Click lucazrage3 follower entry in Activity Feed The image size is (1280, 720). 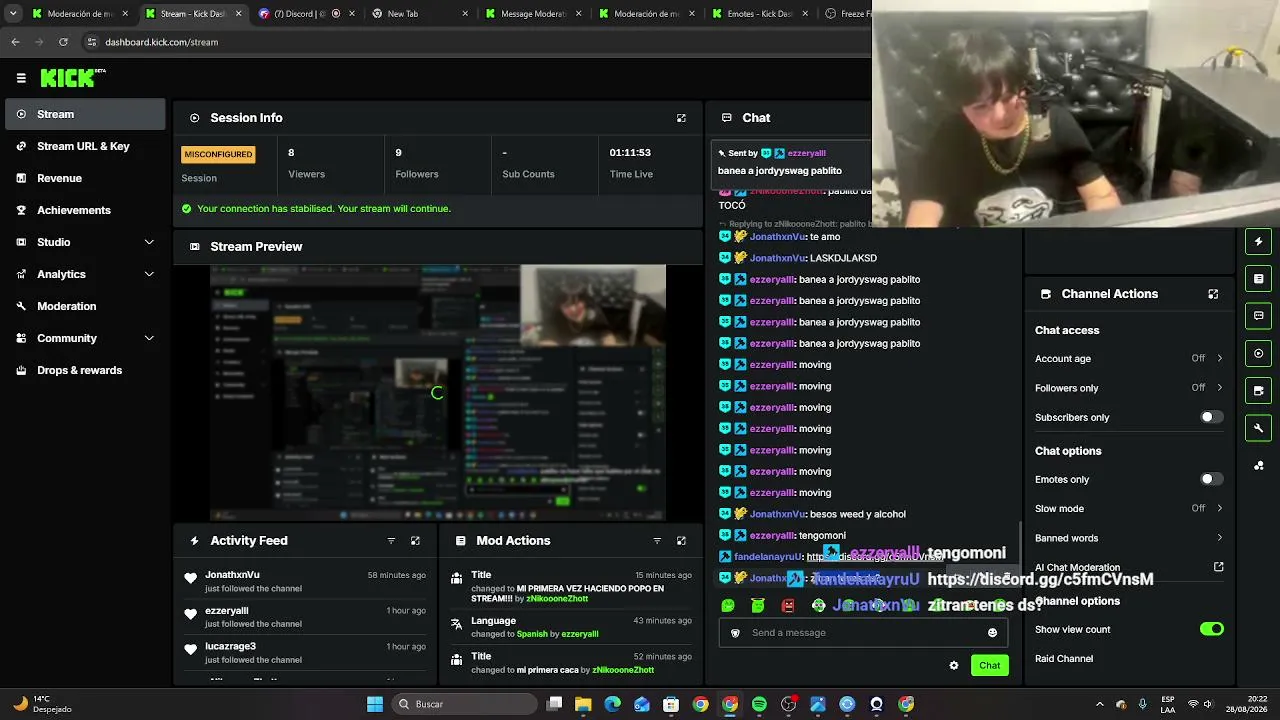pyautogui.click(x=304, y=652)
